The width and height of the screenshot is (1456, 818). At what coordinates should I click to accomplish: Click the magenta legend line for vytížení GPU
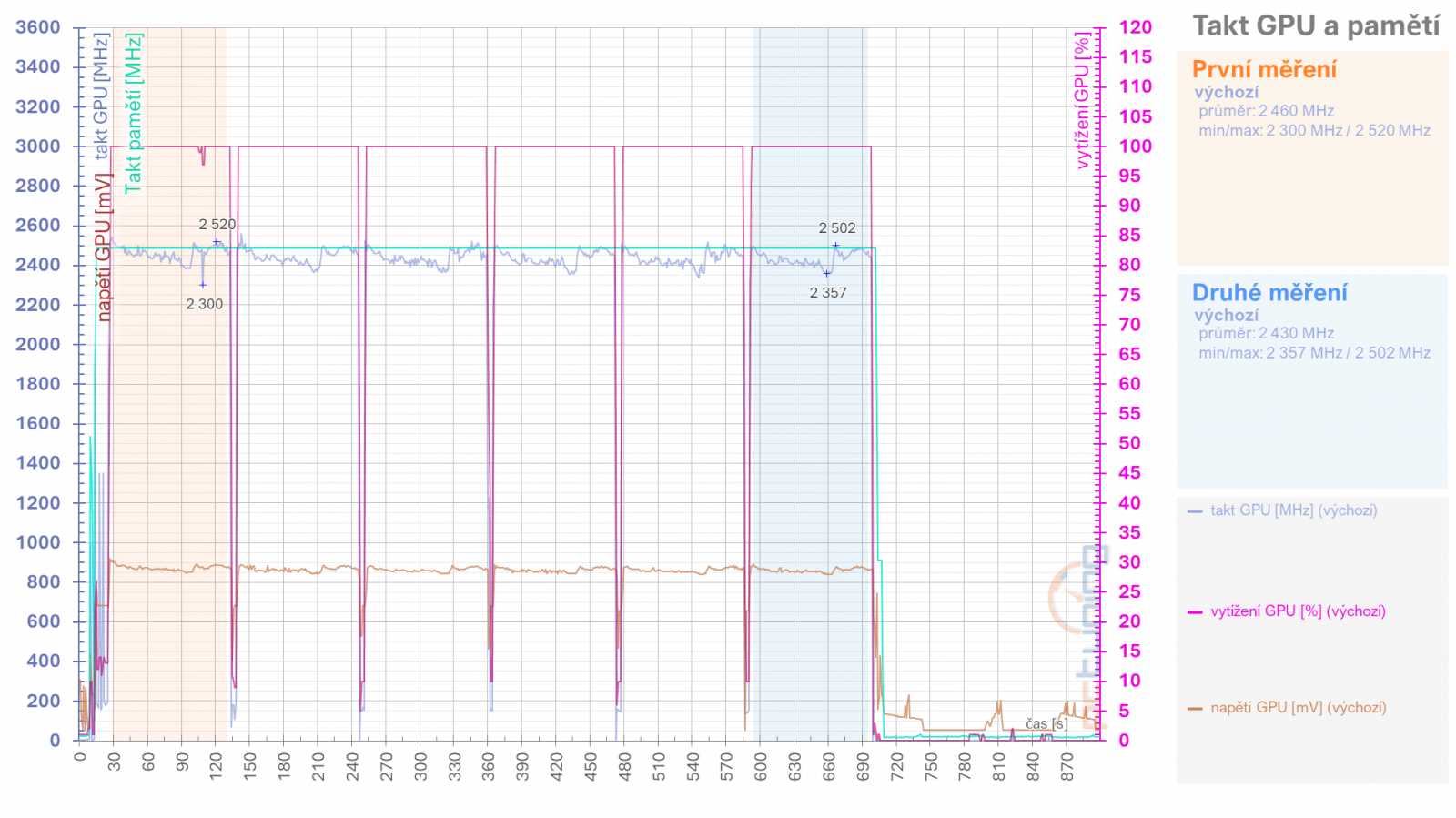[1195, 612]
